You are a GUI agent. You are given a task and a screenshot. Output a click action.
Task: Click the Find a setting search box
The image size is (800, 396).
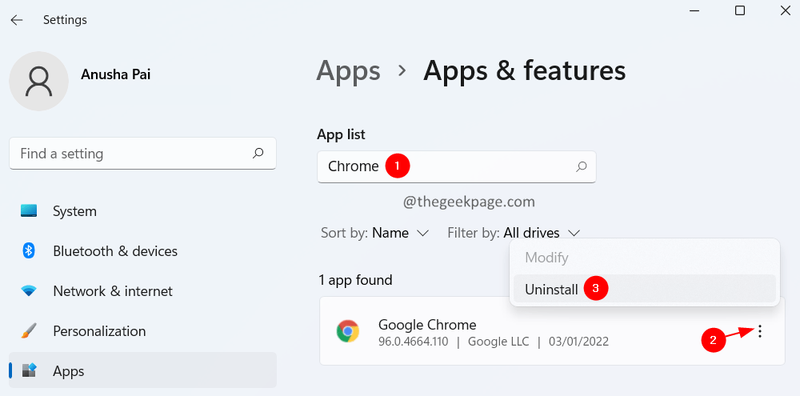tap(143, 153)
